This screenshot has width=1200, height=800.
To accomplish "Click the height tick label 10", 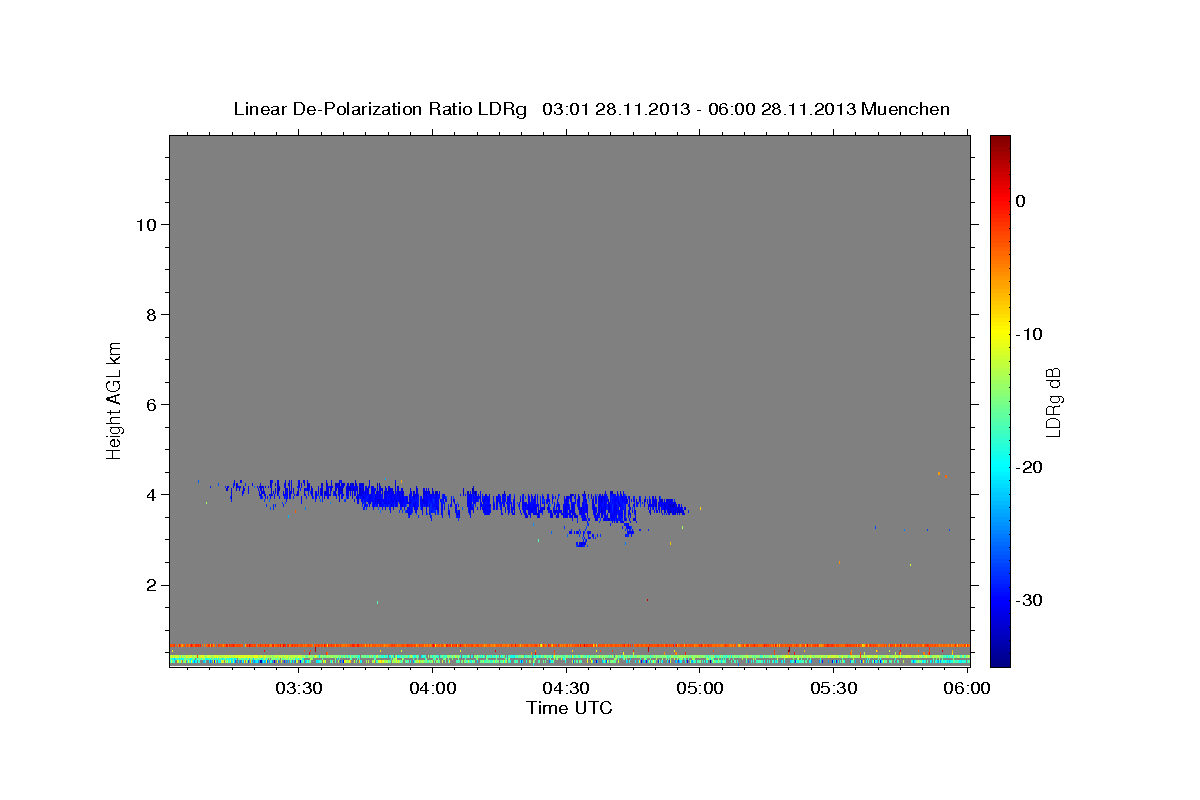I will [x=145, y=225].
